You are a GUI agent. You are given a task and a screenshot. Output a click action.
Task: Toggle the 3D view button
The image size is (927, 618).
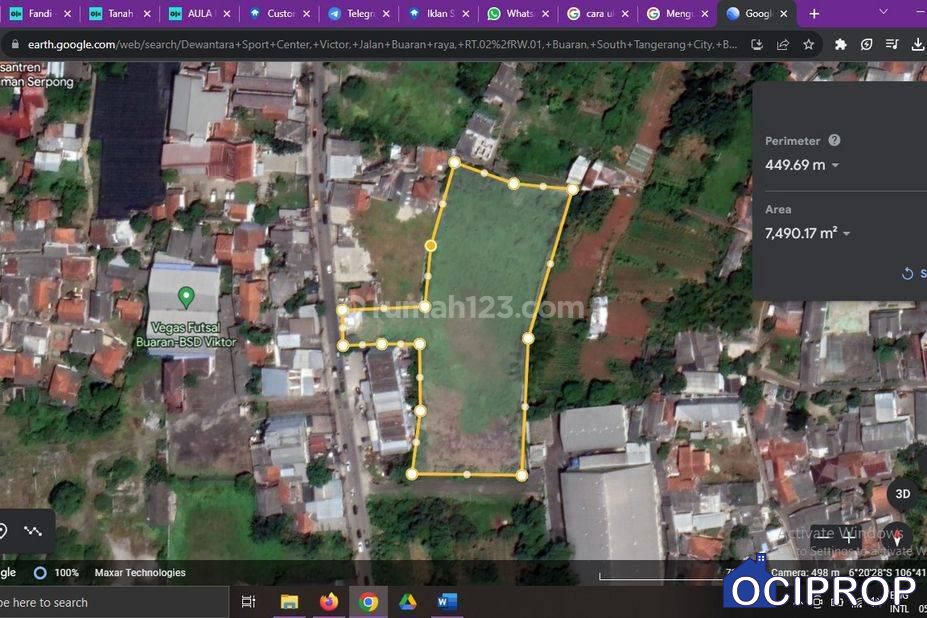click(902, 494)
